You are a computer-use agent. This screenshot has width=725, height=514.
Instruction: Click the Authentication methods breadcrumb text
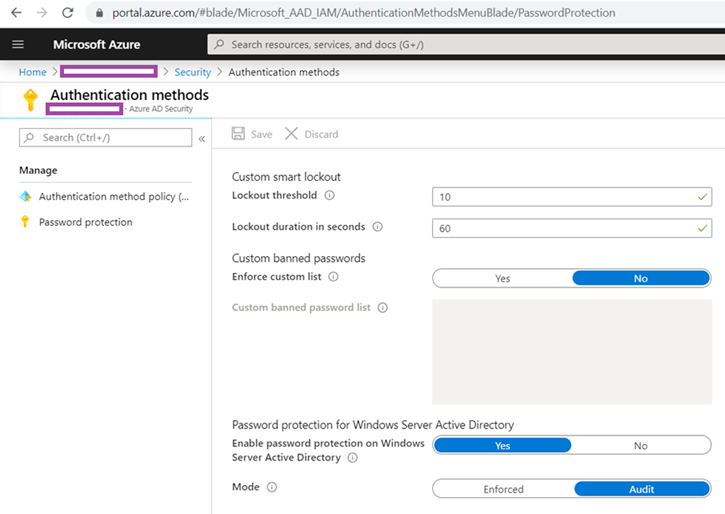(284, 72)
